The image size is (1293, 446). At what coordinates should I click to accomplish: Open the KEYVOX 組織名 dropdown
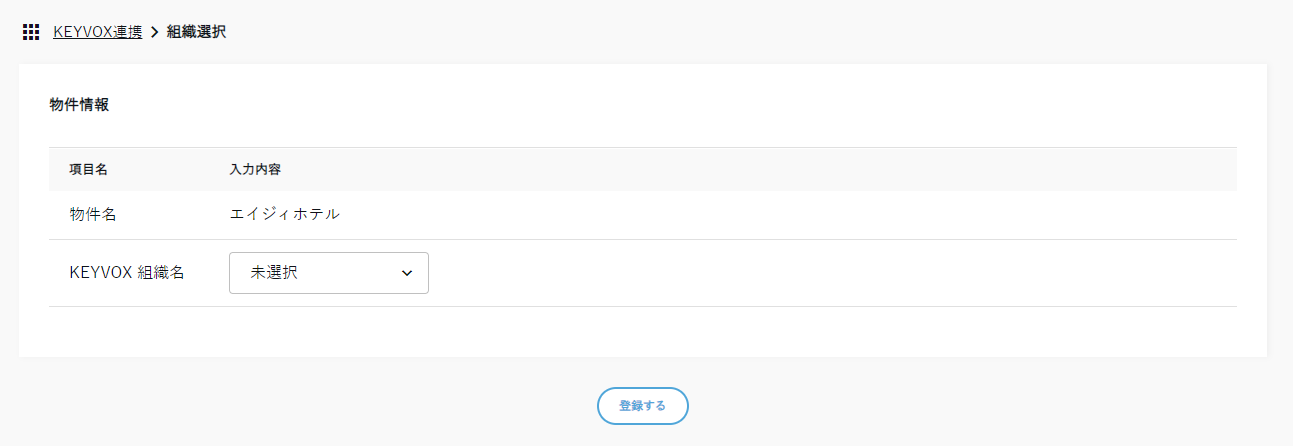pos(328,273)
